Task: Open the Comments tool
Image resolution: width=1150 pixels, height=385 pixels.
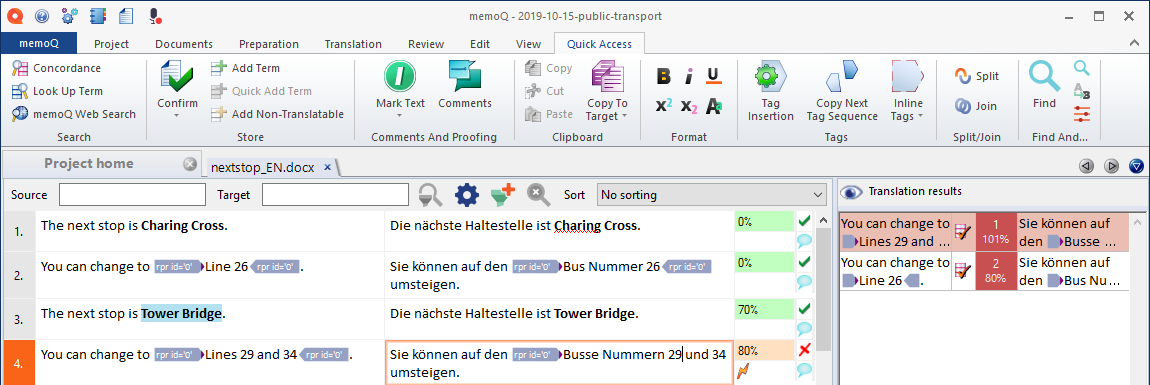Action: tap(464, 84)
